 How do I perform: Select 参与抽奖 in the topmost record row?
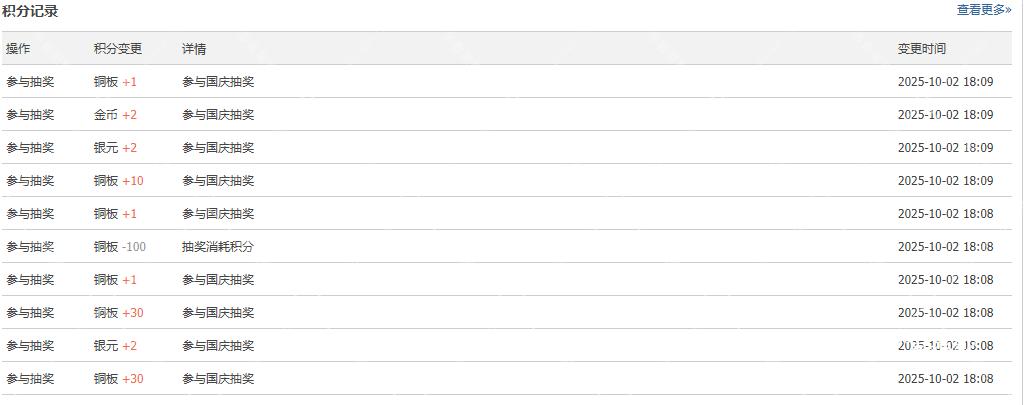click(30, 82)
